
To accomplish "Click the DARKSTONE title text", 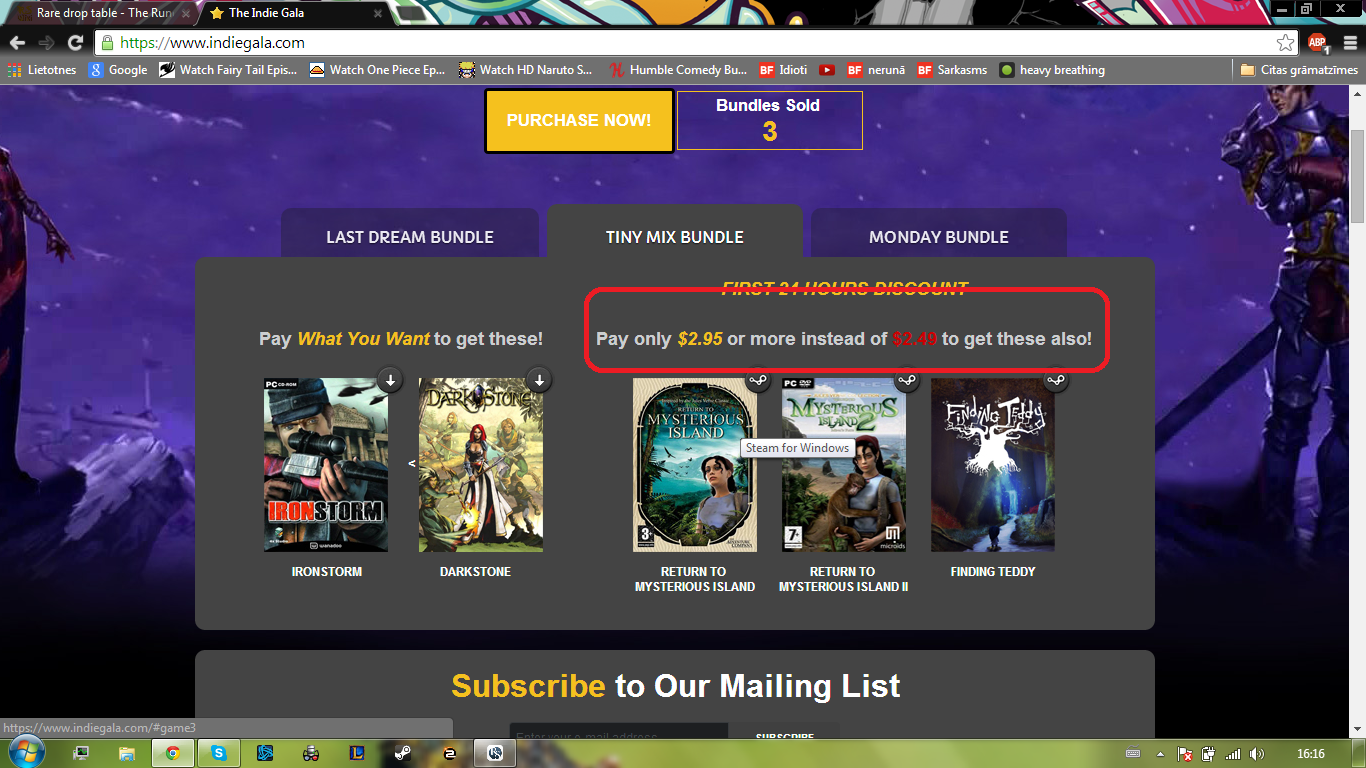I will pyautogui.click(x=475, y=572).
